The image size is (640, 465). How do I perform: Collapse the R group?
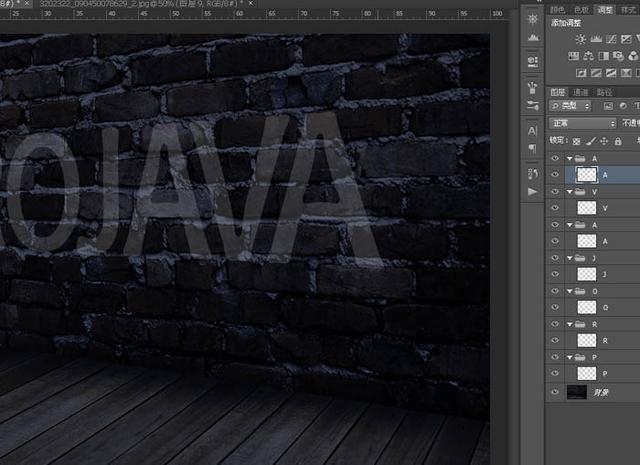click(569, 324)
